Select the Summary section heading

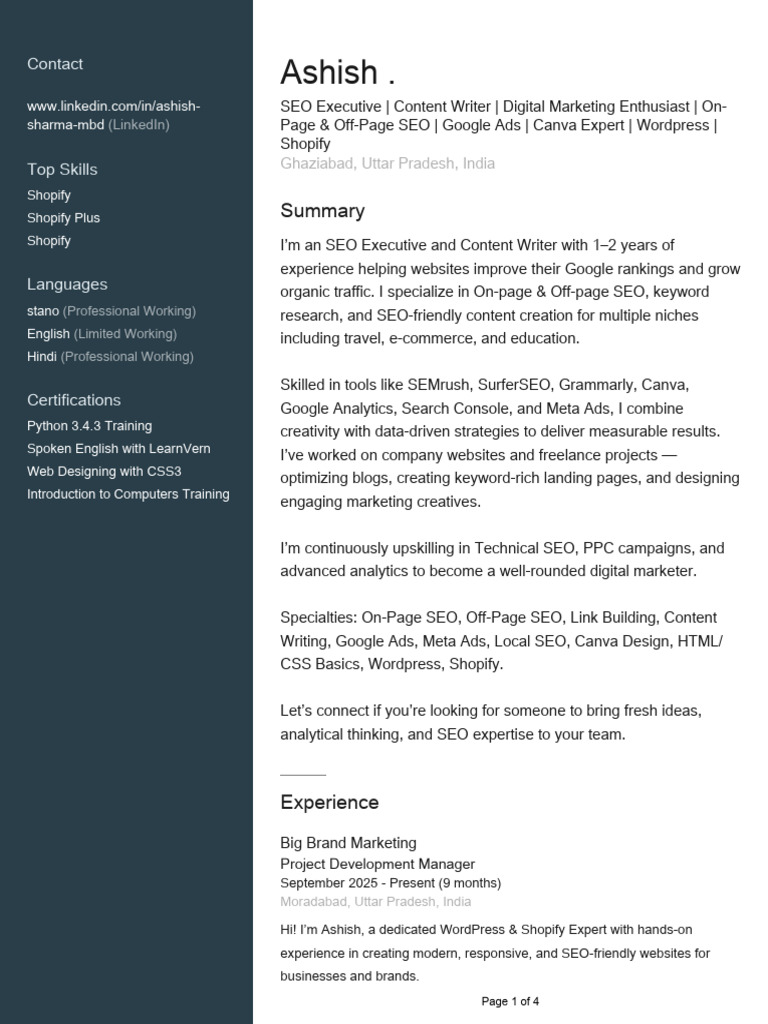[323, 210]
